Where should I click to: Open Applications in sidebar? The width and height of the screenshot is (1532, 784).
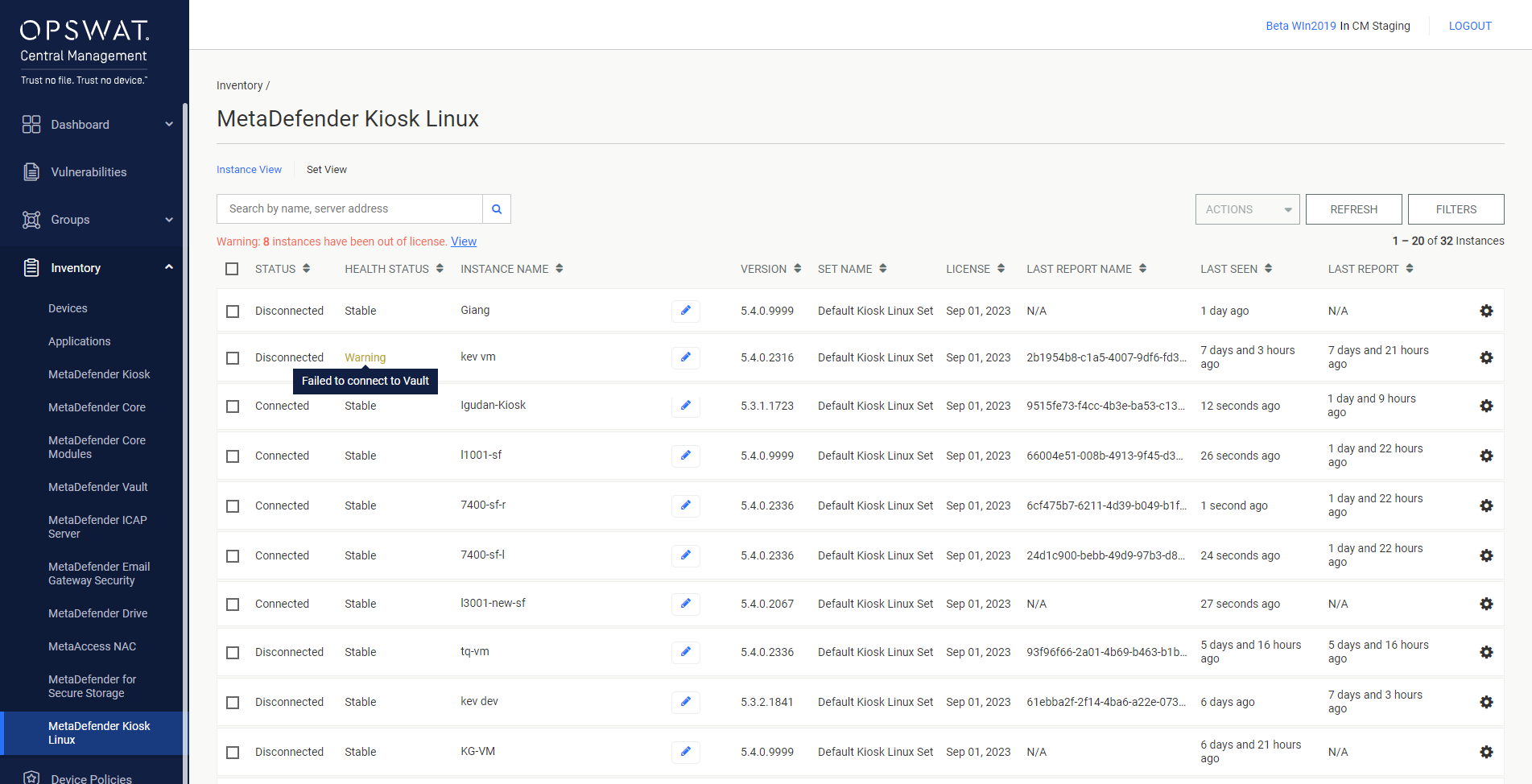click(80, 341)
